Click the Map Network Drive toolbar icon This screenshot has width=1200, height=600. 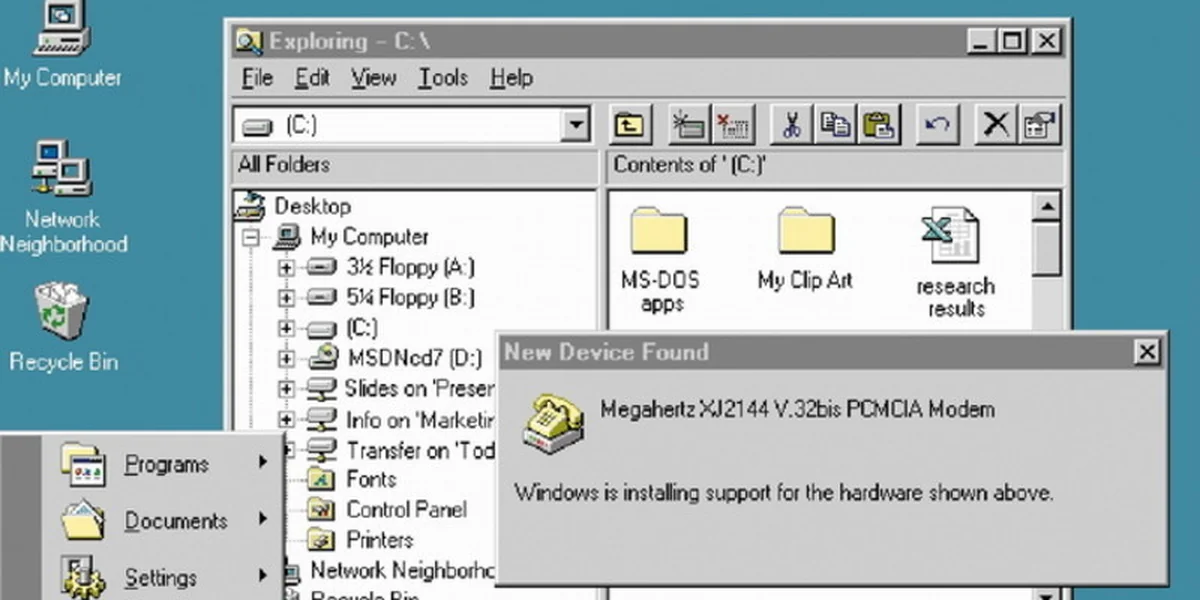click(688, 125)
